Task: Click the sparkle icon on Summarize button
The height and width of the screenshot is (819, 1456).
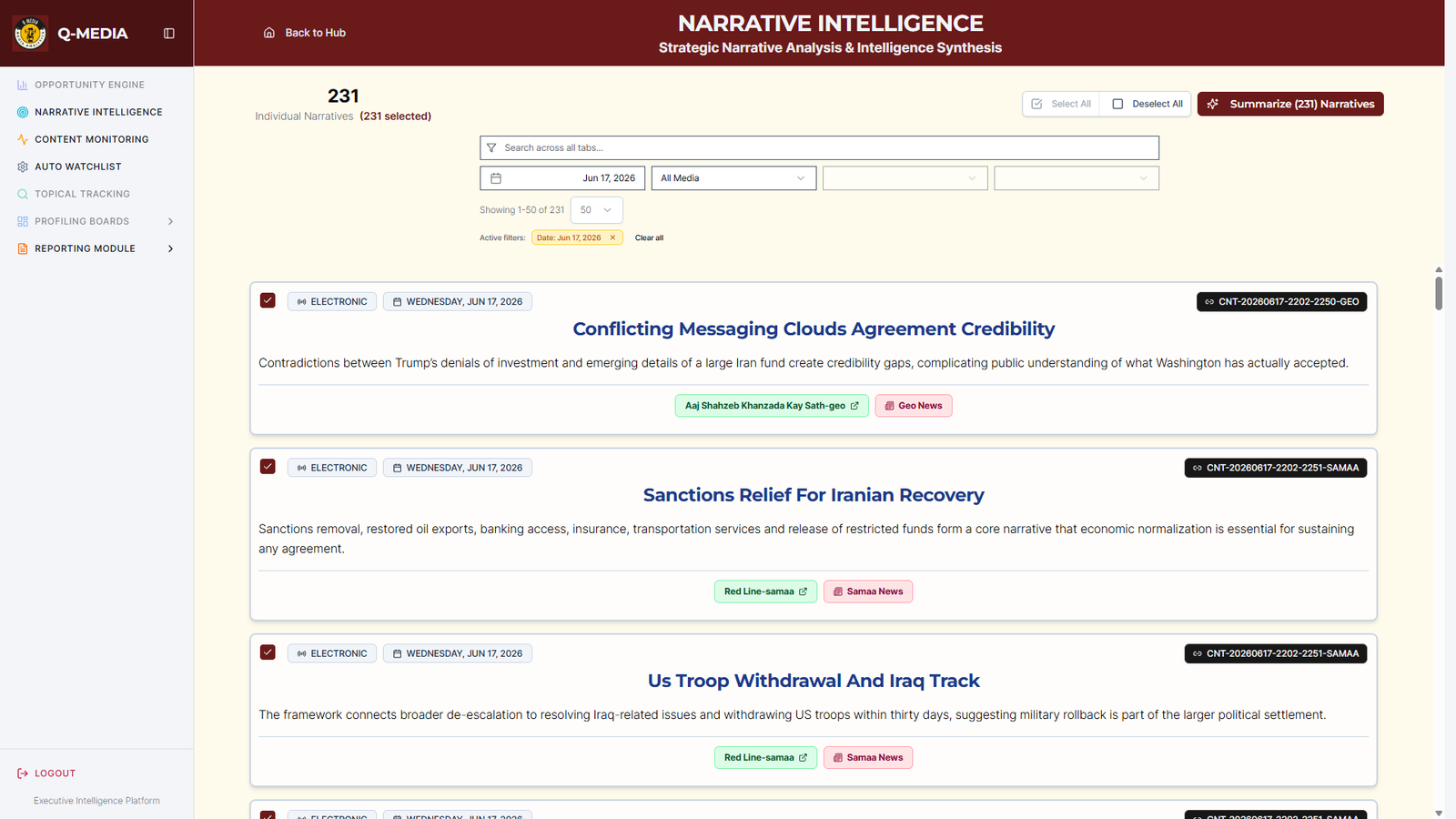Action: (x=1213, y=104)
